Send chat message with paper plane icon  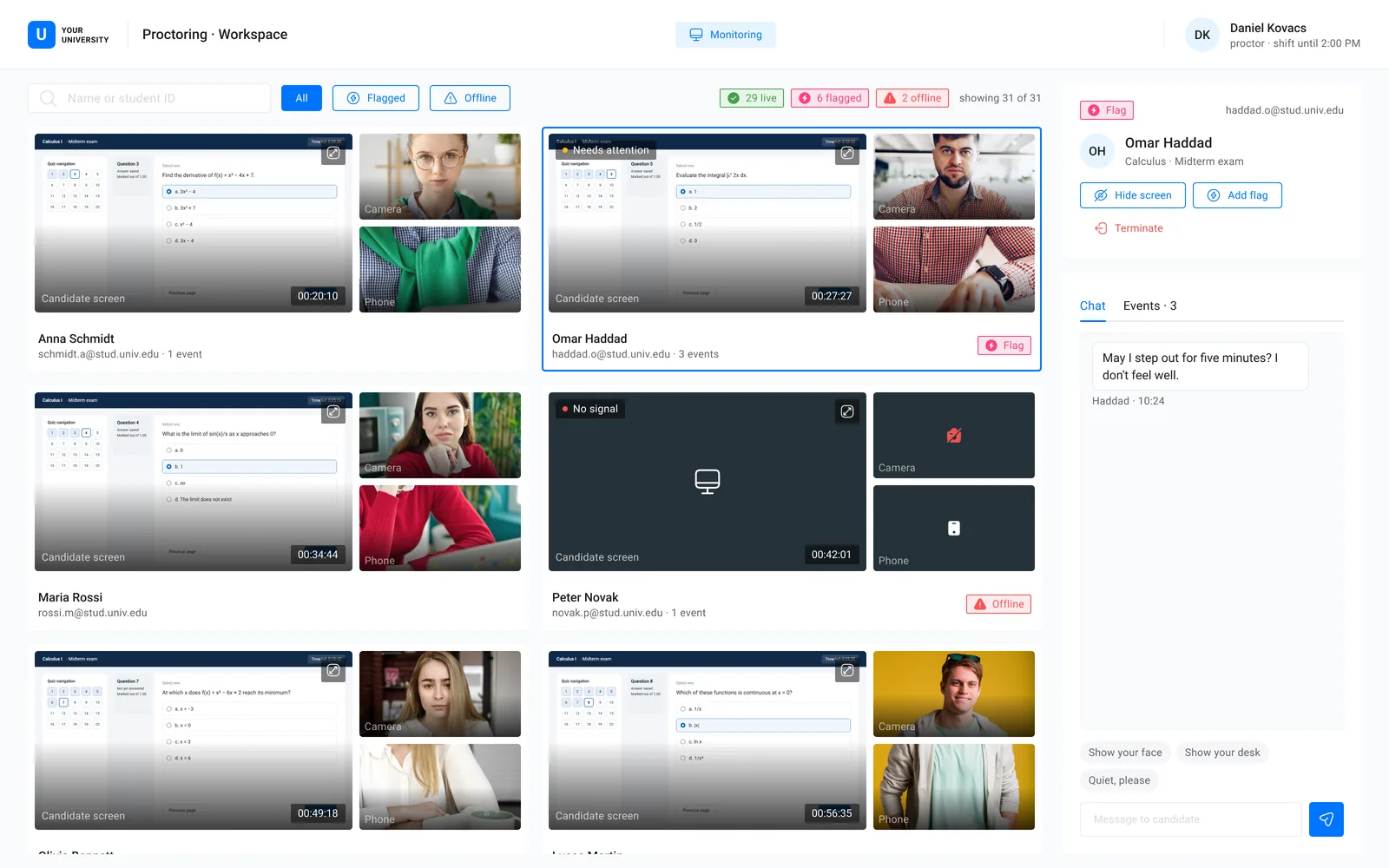pos(1326,819)
